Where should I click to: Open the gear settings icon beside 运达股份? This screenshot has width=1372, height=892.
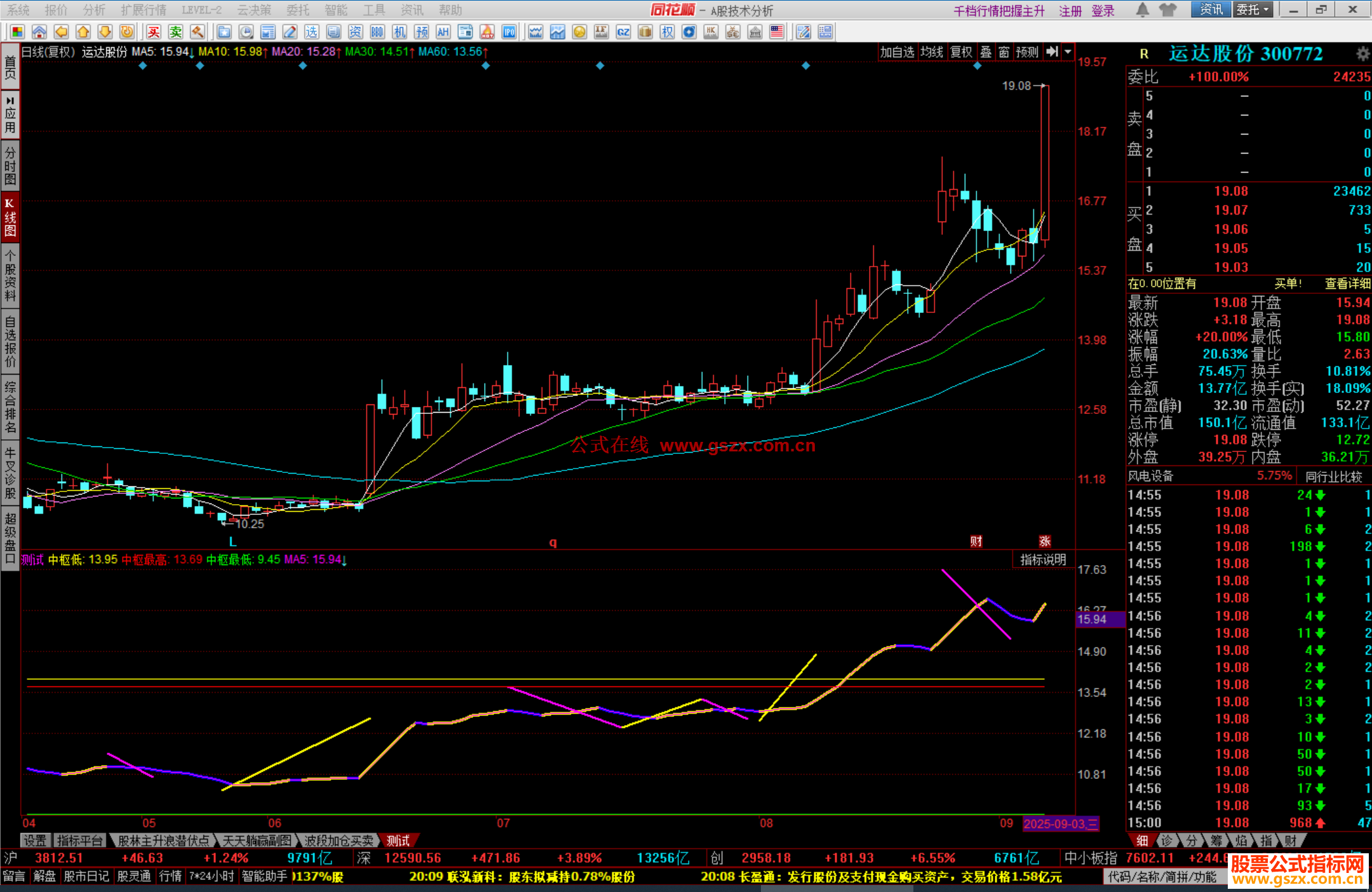click(x=1362, y=54)
